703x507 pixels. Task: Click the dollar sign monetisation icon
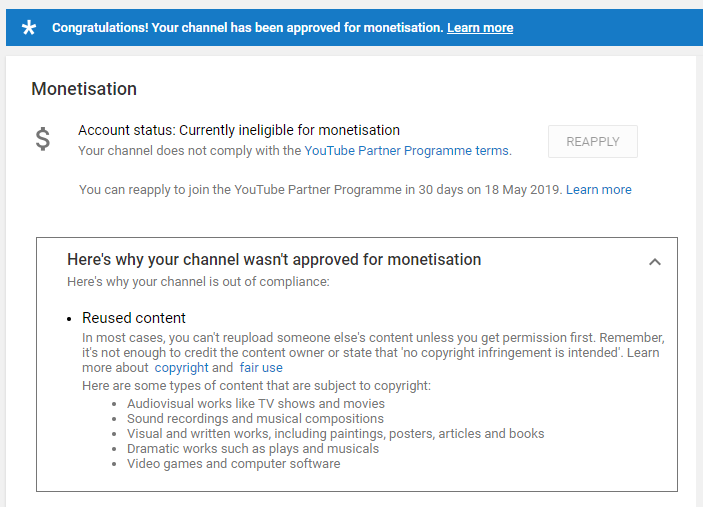[x=43, y=139]
